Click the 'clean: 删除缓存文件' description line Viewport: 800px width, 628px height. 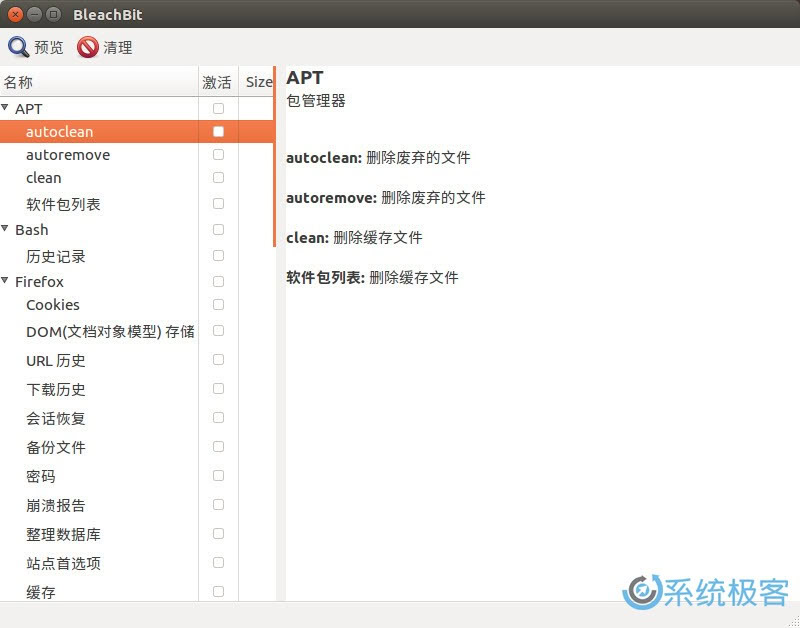click(x=354, y=237)
